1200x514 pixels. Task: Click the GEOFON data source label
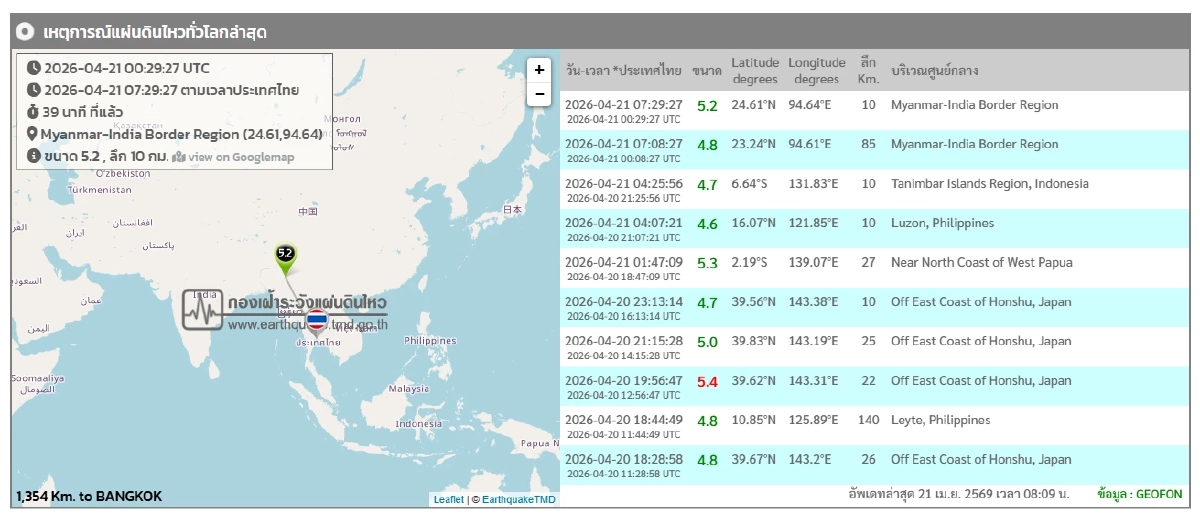(x=1159, y=495)
